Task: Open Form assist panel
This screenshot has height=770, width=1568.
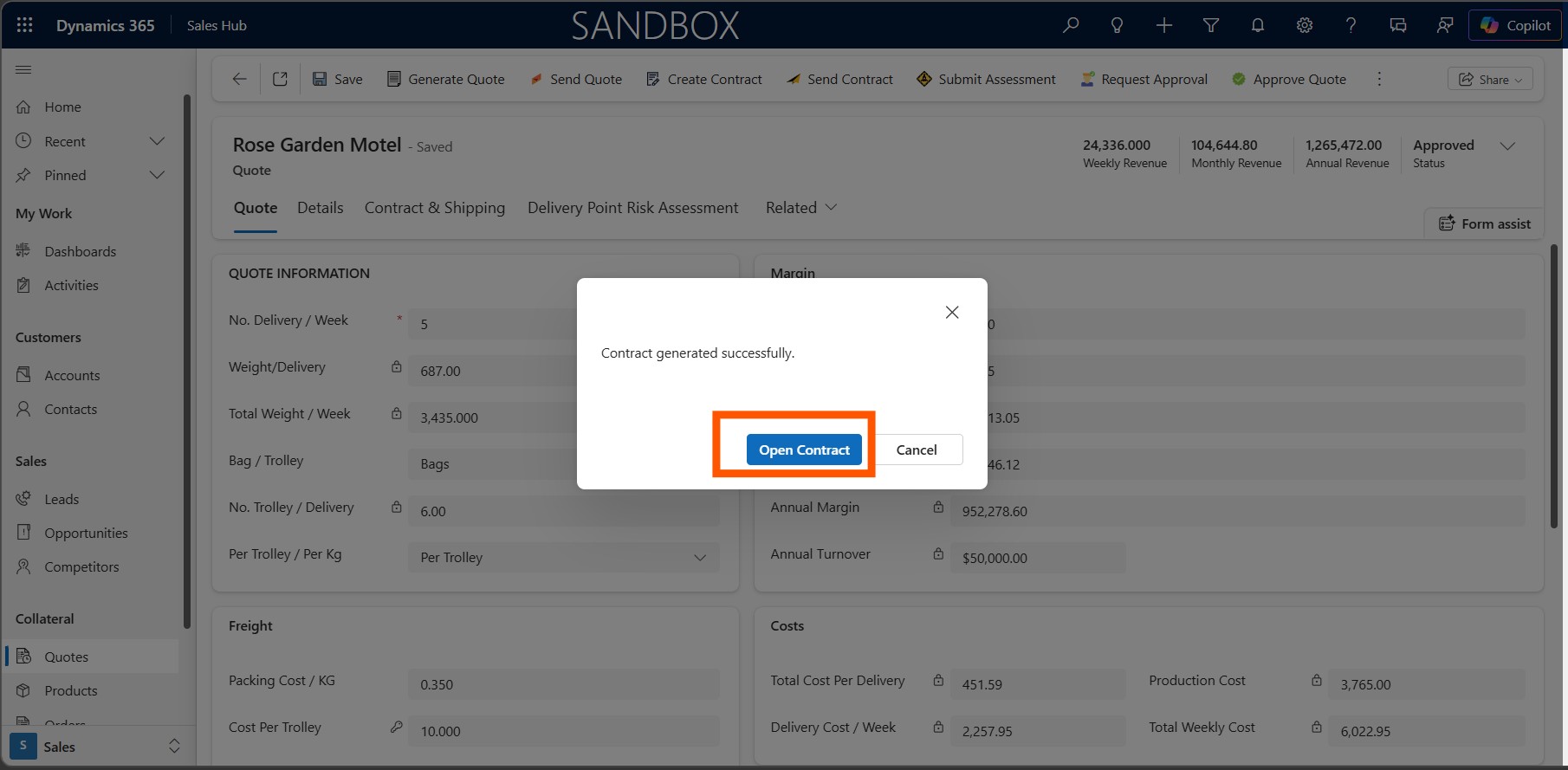Action: (1485, 223)
